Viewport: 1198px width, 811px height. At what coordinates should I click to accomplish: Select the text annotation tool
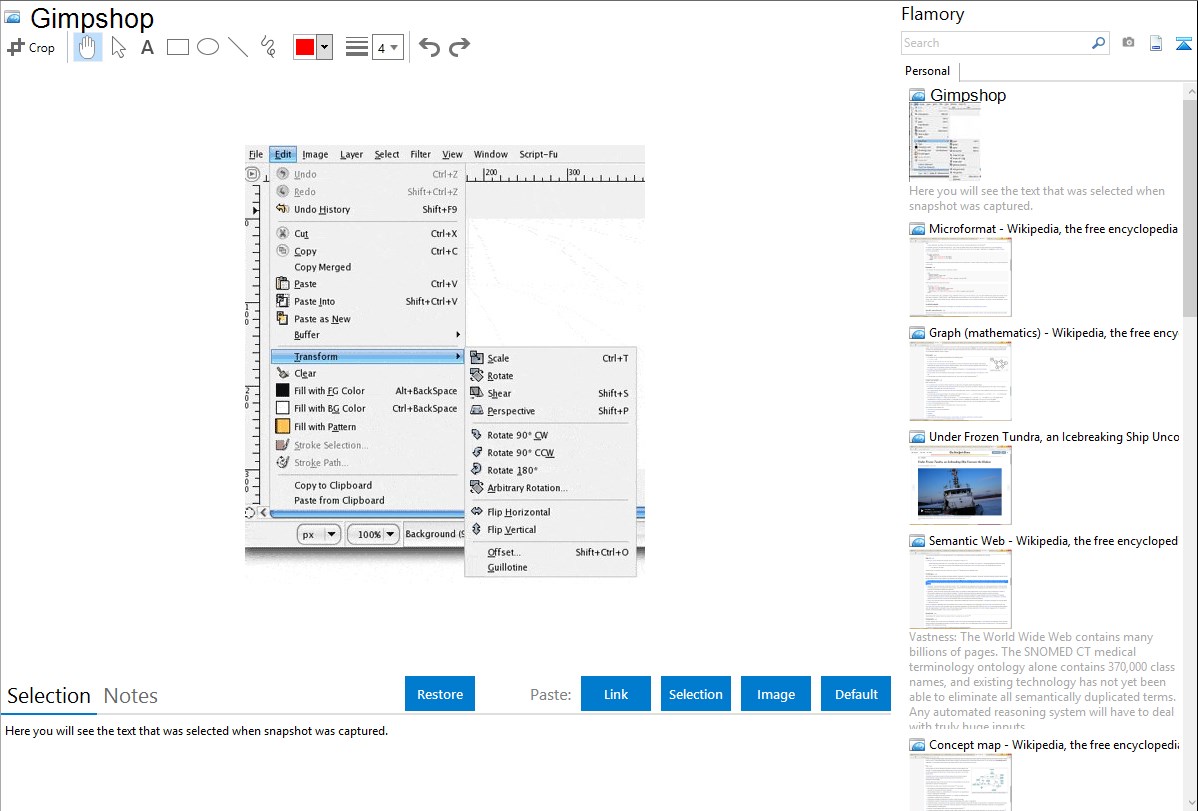(147, 47)
